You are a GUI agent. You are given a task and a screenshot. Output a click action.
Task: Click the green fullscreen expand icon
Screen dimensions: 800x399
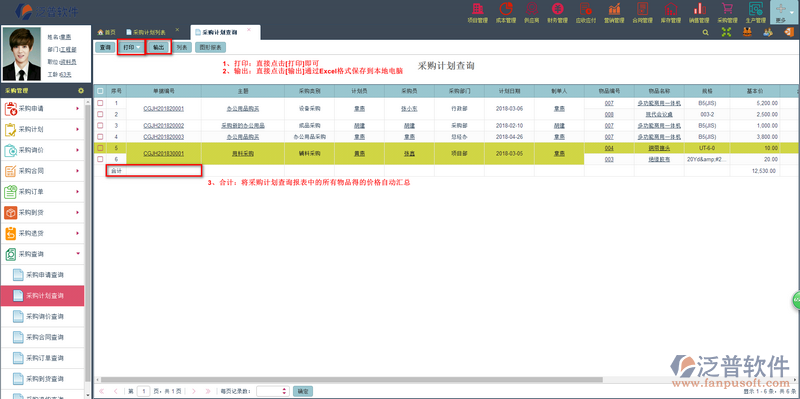point(726,32)
